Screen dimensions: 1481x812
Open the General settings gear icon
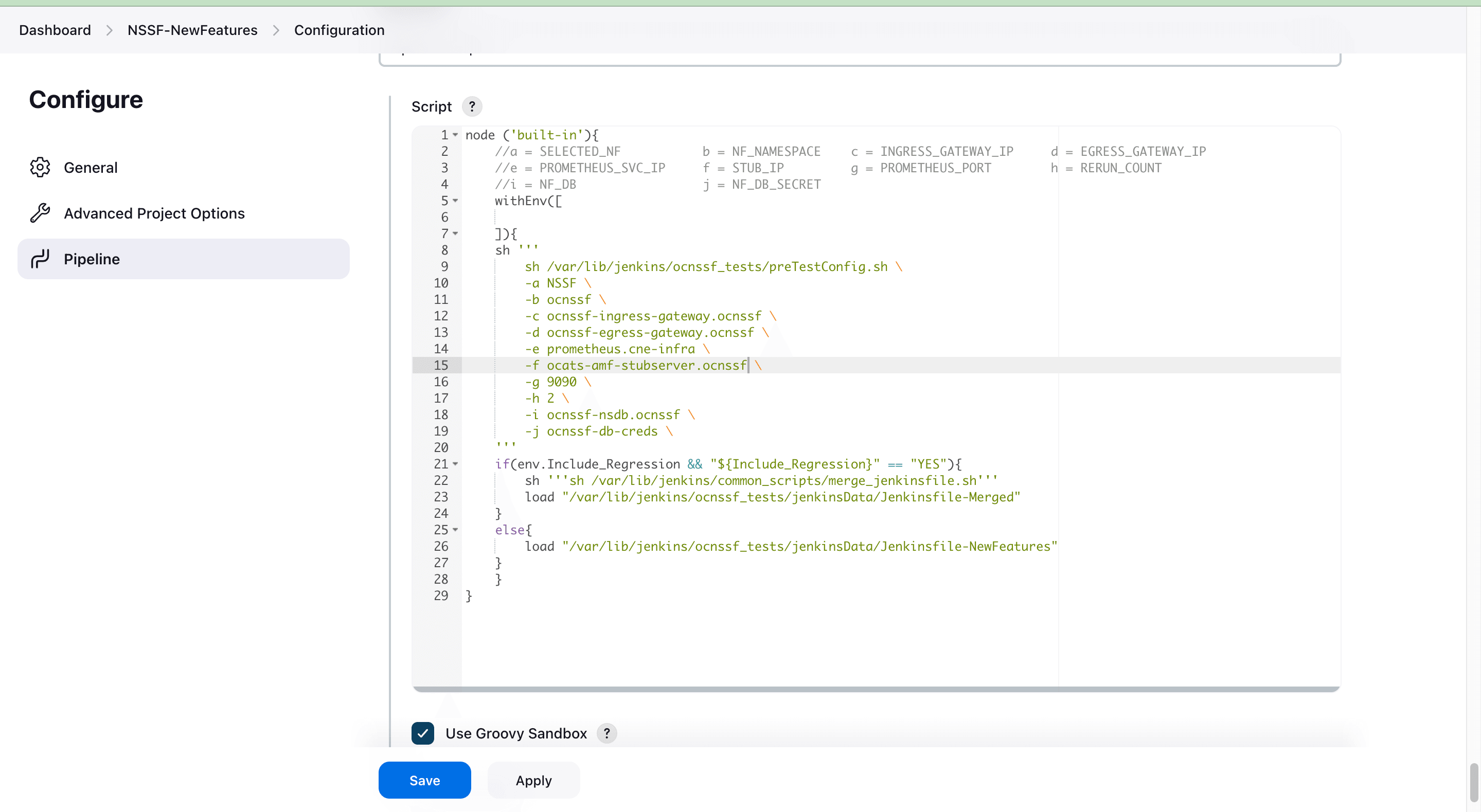(x=40, y=167)
